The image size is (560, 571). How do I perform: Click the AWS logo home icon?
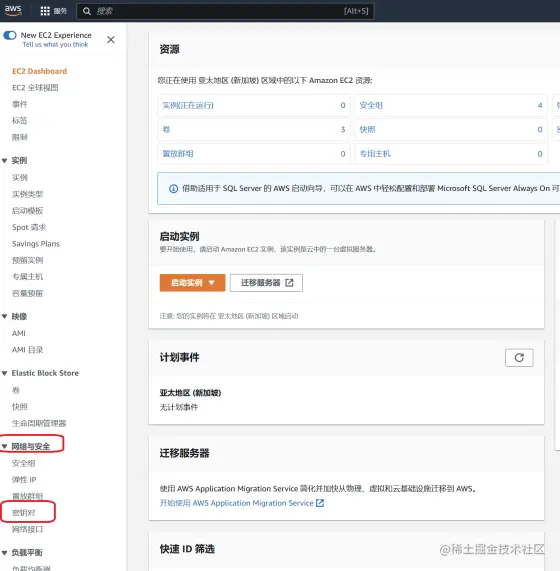[13, 10]
